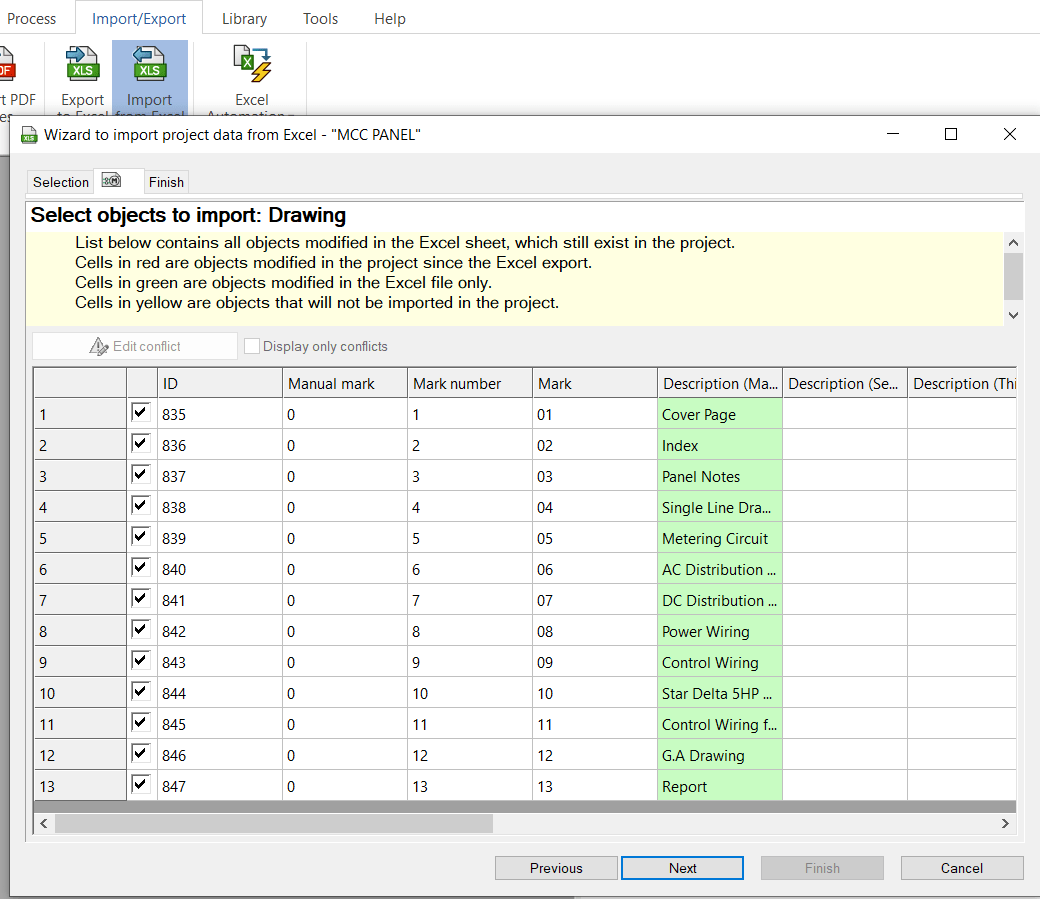Screen dimensions: 1040x899
Task: Close the import wizard window
Action: click(1009, 134)
